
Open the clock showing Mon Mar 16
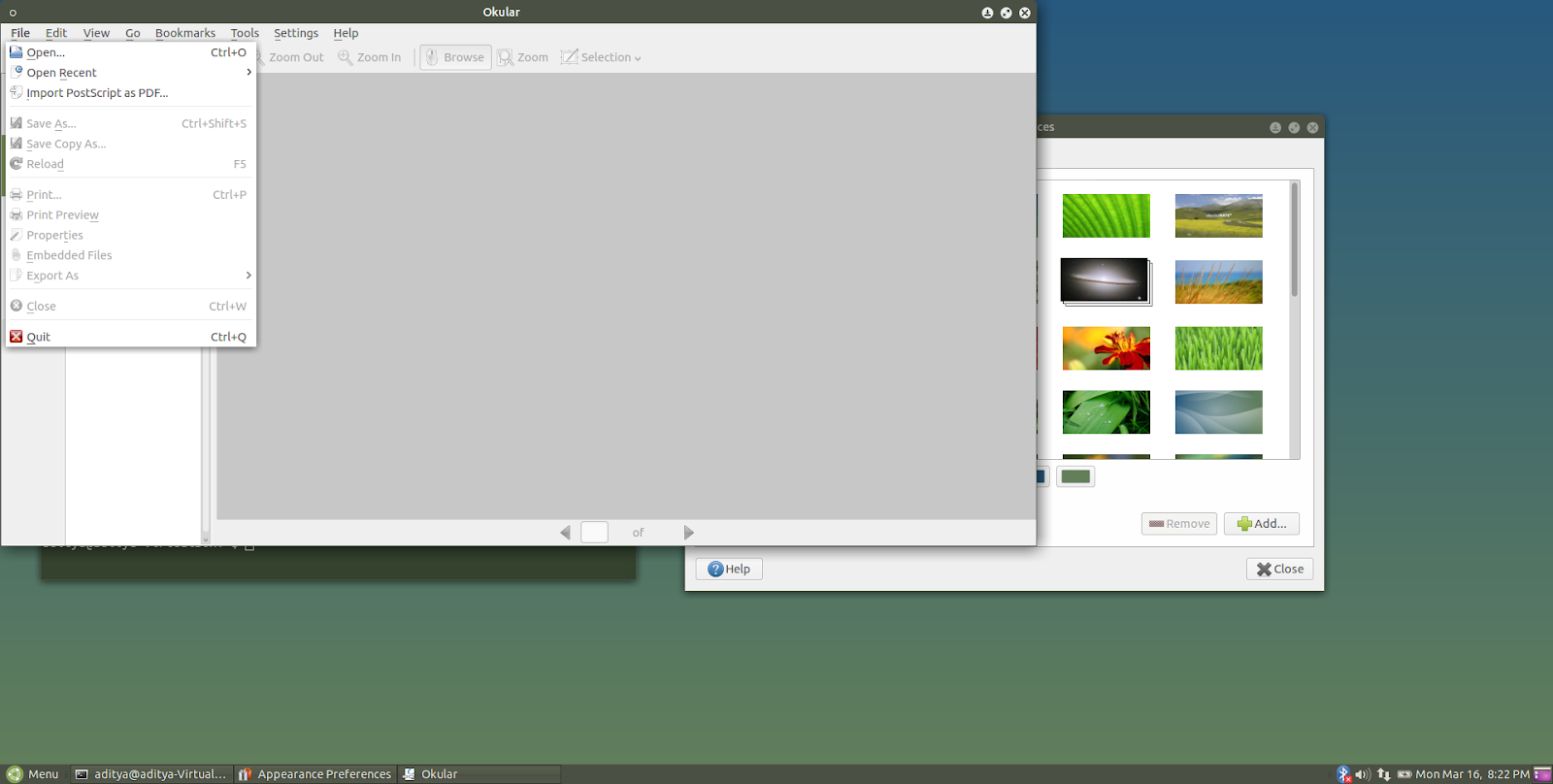pos(1472,774)
